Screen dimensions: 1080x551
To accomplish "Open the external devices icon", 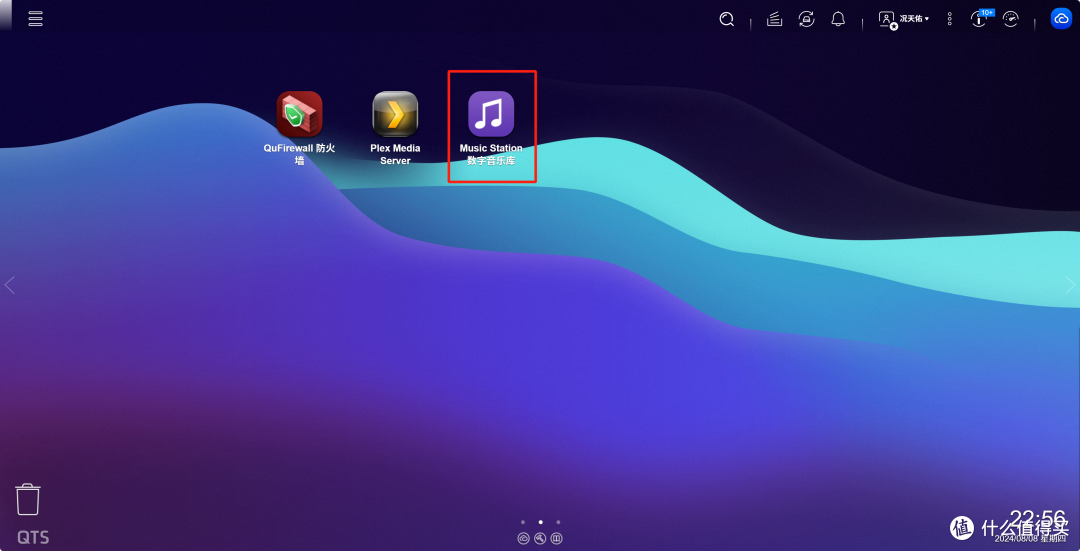I will tap(807, 19).
